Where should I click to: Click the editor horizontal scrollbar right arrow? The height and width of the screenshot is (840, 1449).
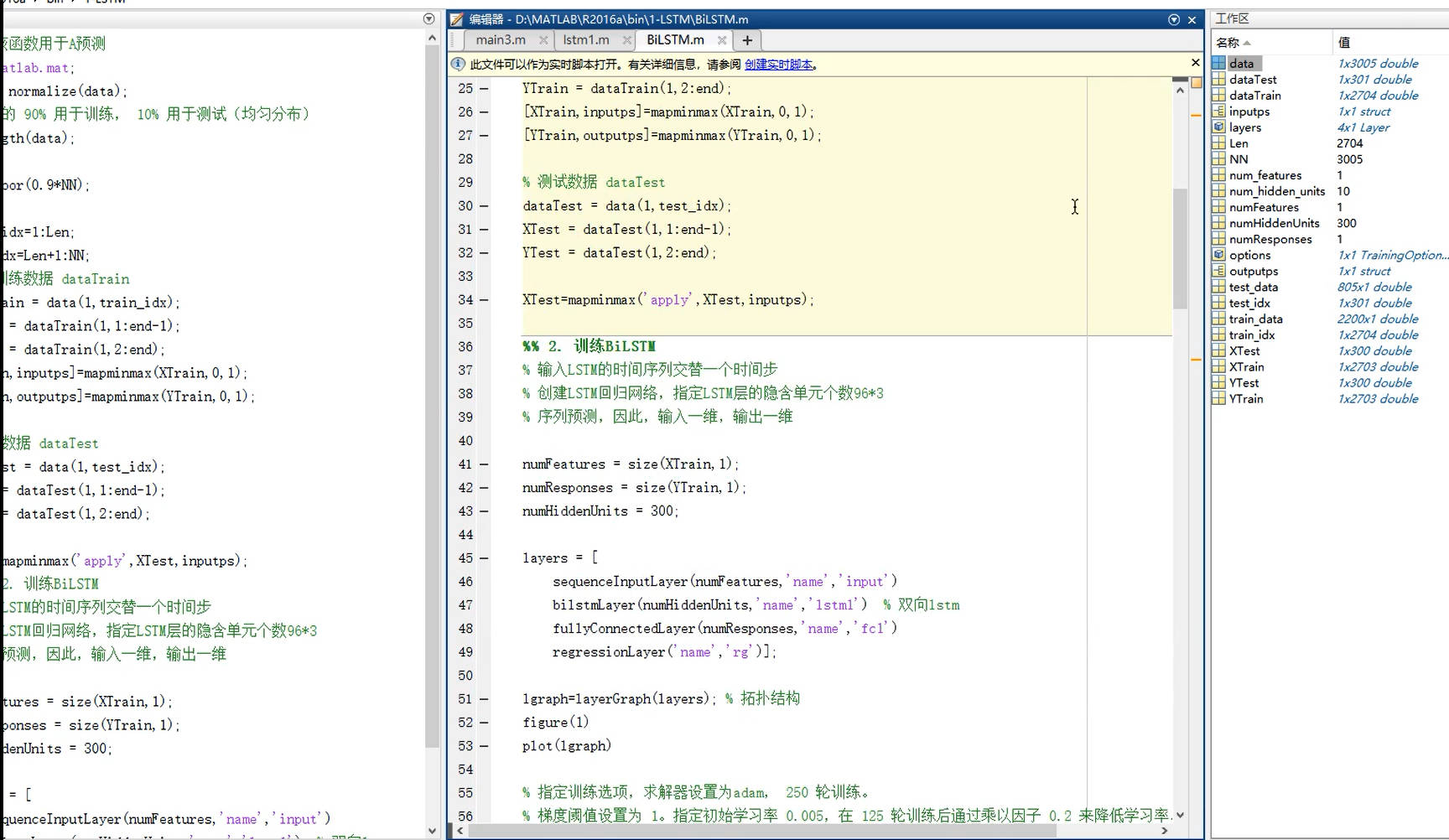click(x=1164, y=831)
